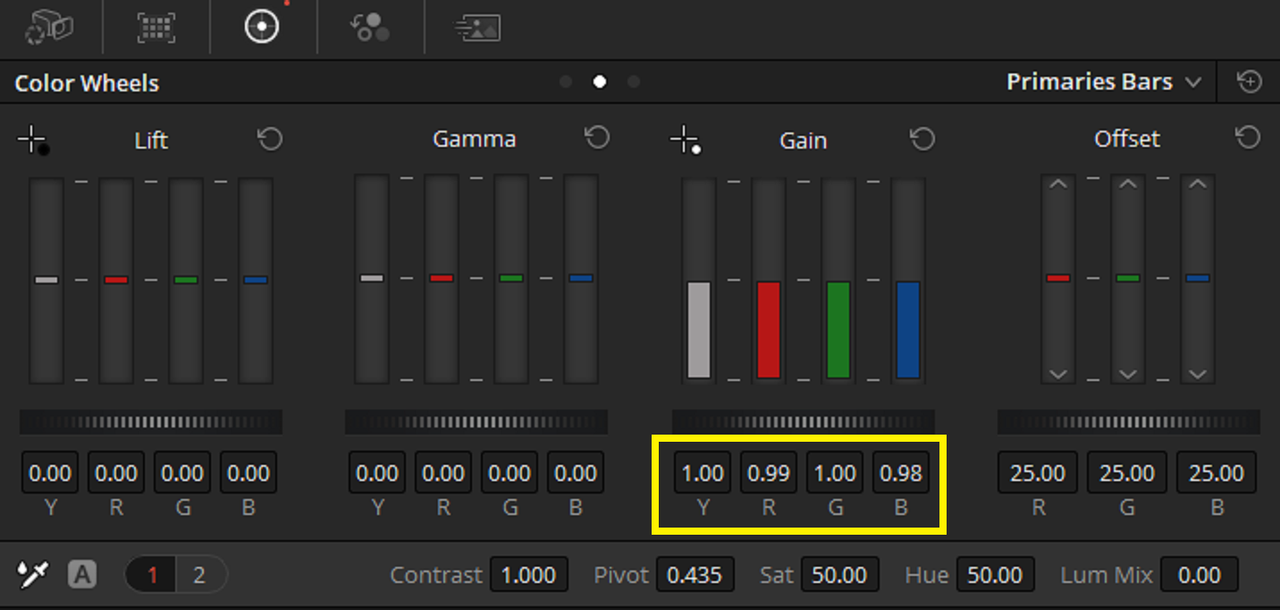The height and width of the screenshot is (610, 1280).
Task: Select the Color Wheels palette icon
Action: (262, 27)
